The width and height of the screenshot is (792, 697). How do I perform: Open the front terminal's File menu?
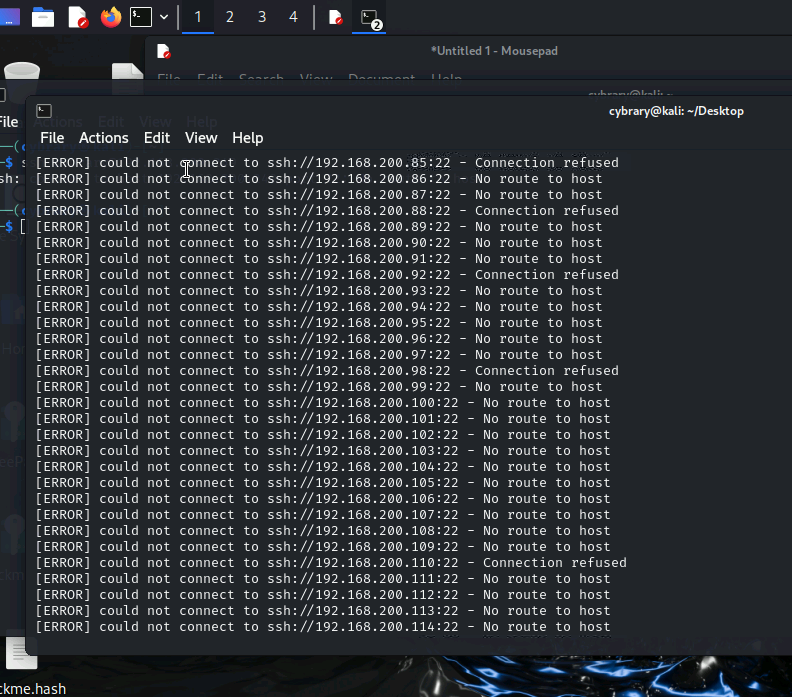tap(52, 138)
